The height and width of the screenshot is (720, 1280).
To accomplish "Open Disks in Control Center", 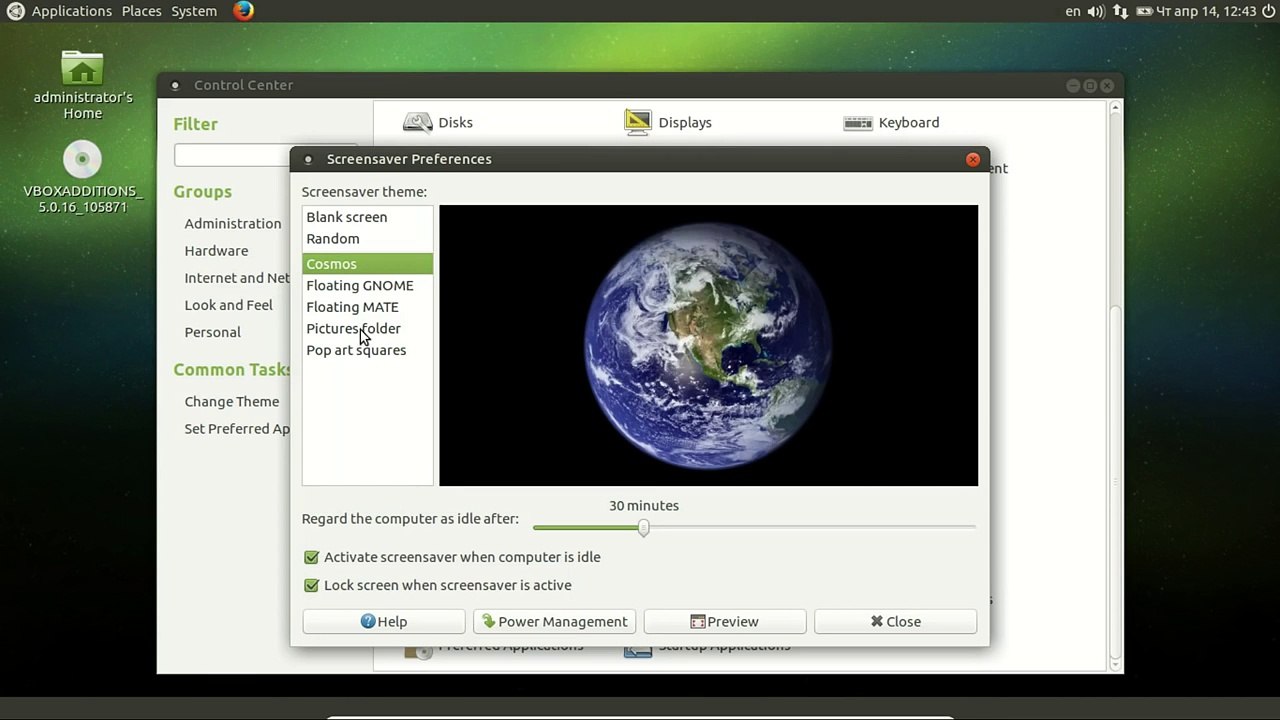I will 438,122.
